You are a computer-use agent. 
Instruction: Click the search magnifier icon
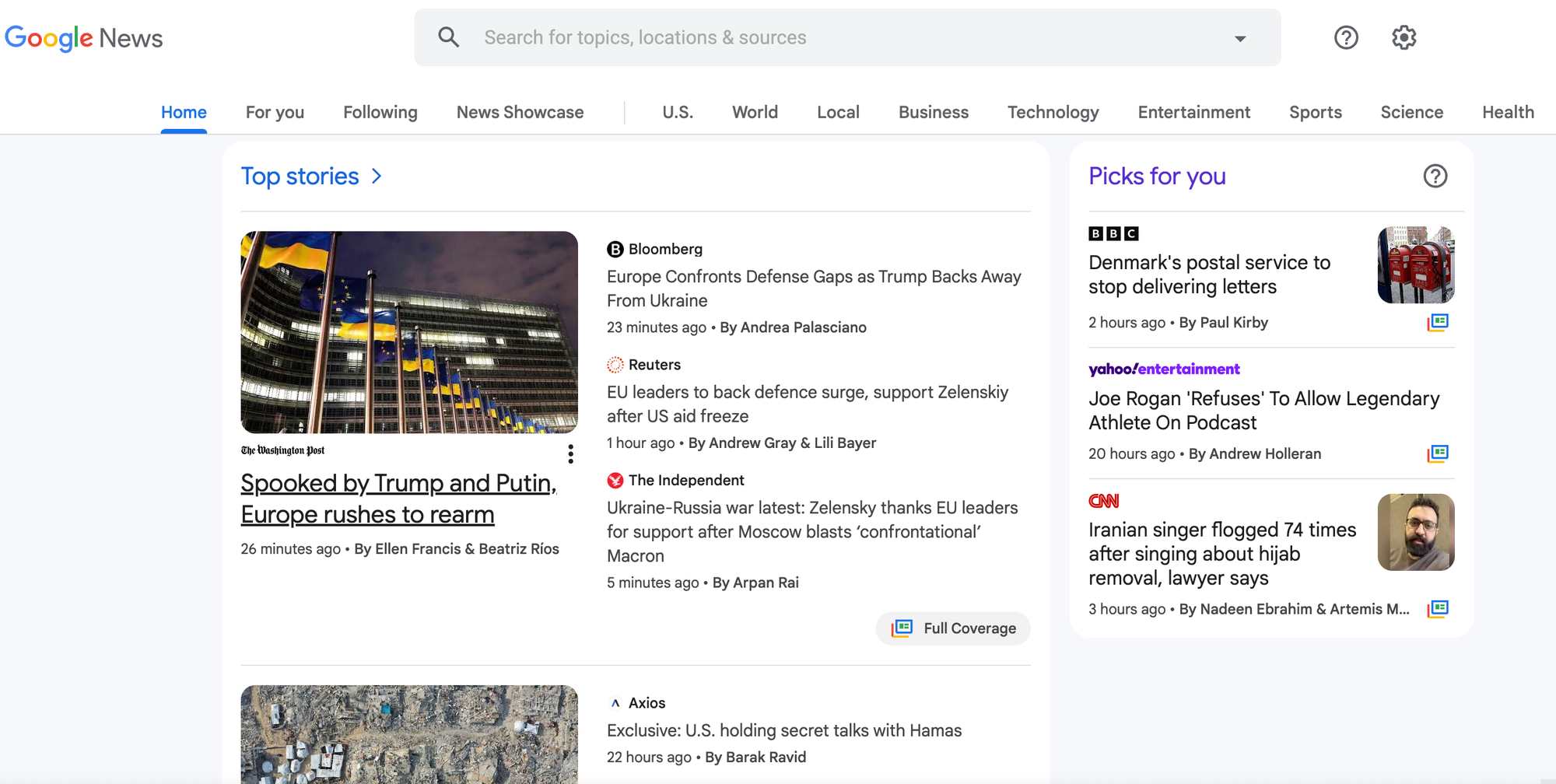pyautogui.click(x=448, y=37)
